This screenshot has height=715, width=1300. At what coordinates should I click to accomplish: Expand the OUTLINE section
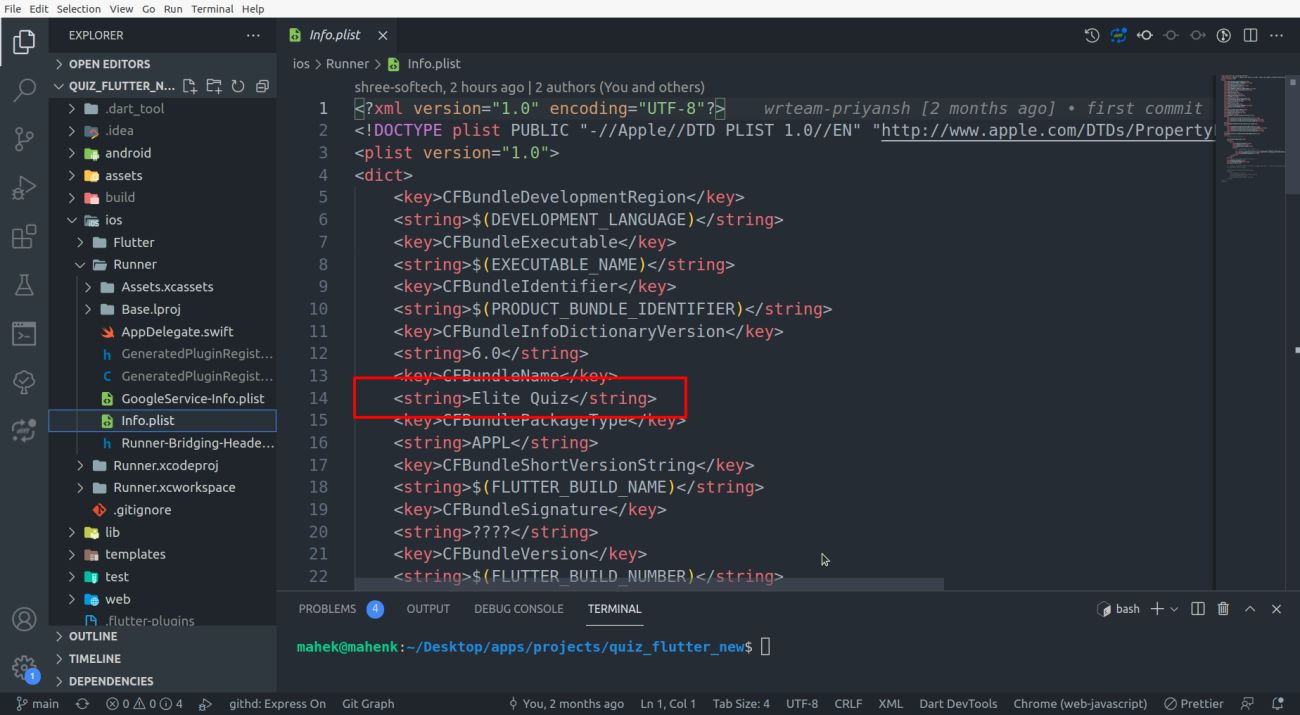(93, 636)
